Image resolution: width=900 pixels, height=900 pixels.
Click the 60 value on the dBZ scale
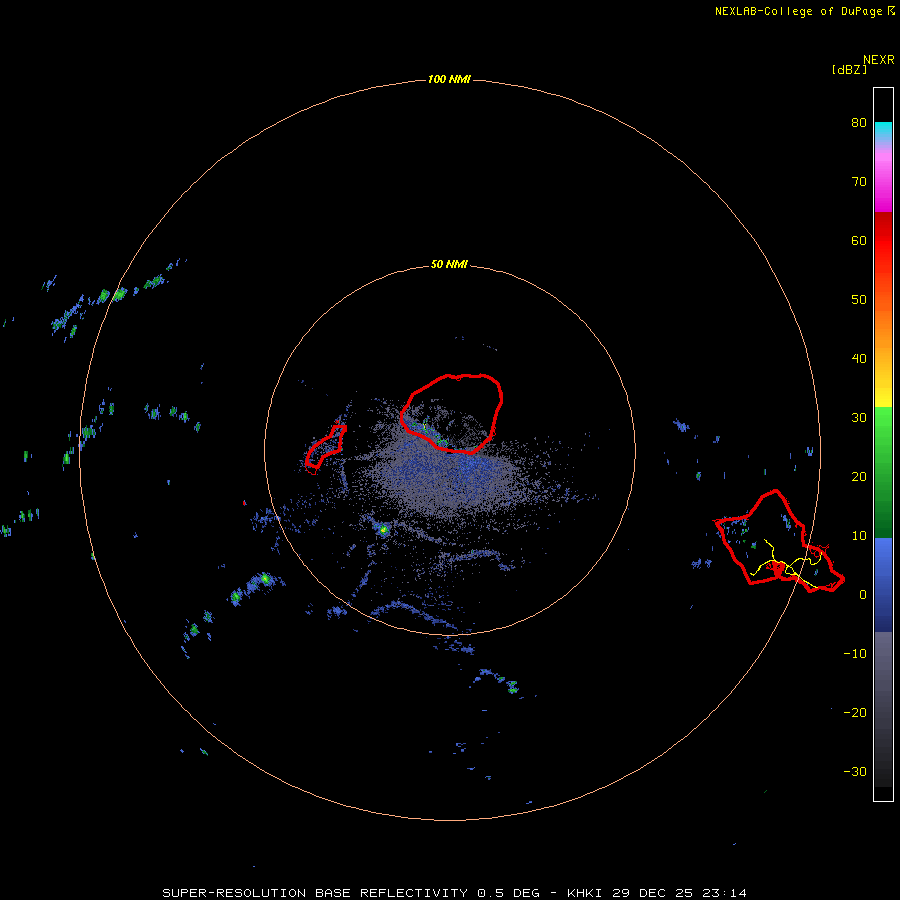859,241
